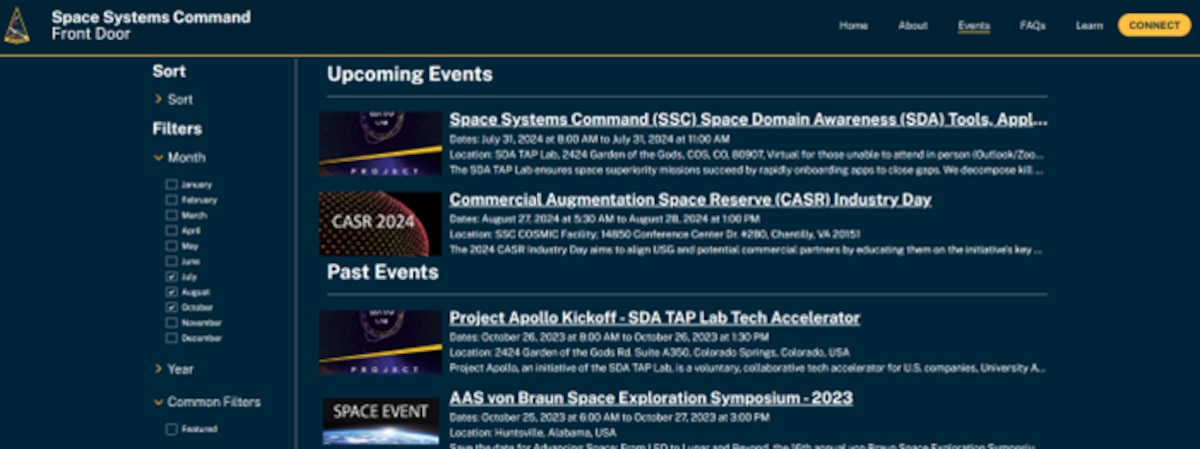This screenshot has height=449, width=1200.
Task: Check the Featured common filter
Action: 172,429
